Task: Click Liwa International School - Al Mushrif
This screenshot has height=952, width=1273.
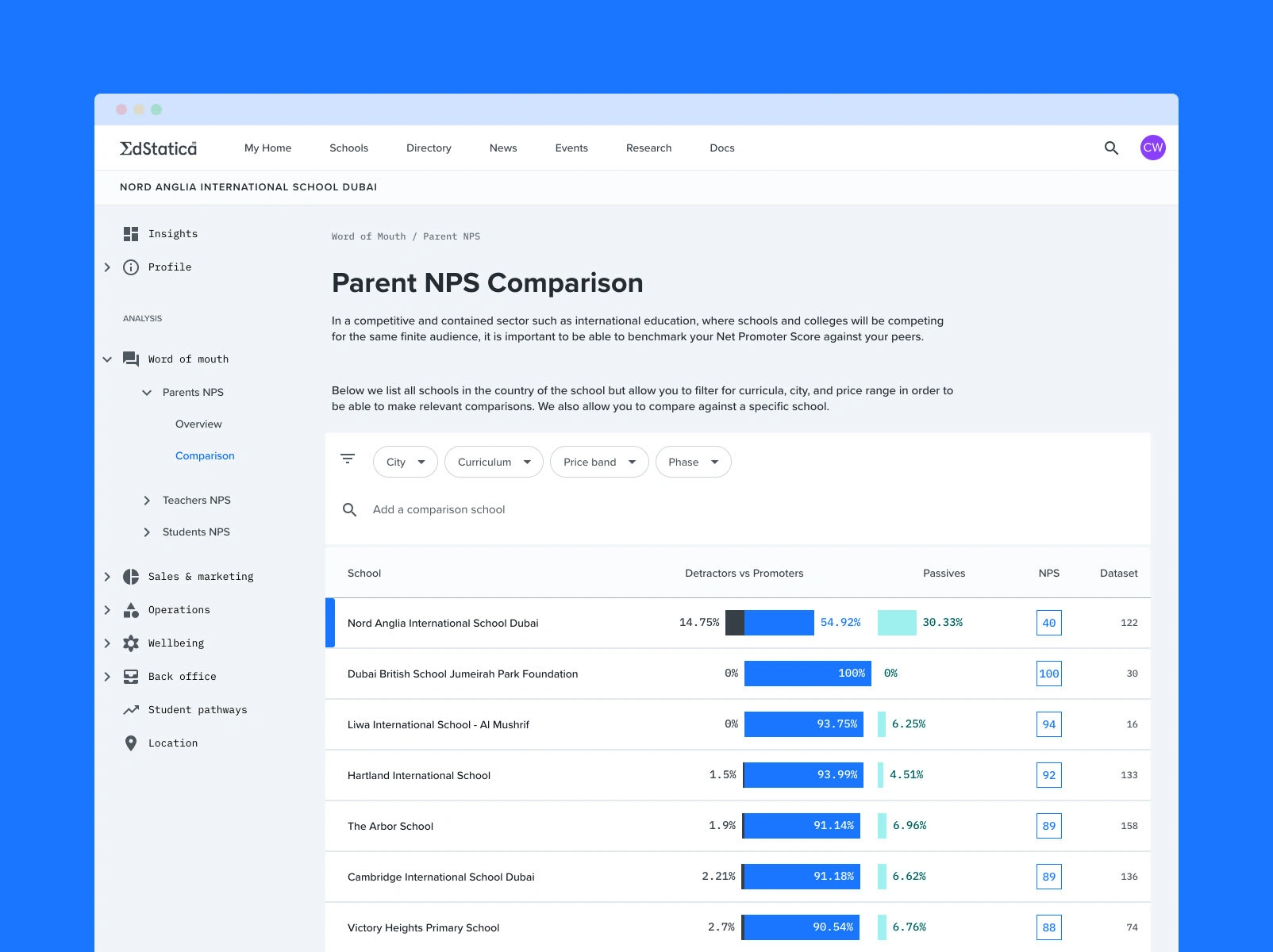Action: [438, 725]
